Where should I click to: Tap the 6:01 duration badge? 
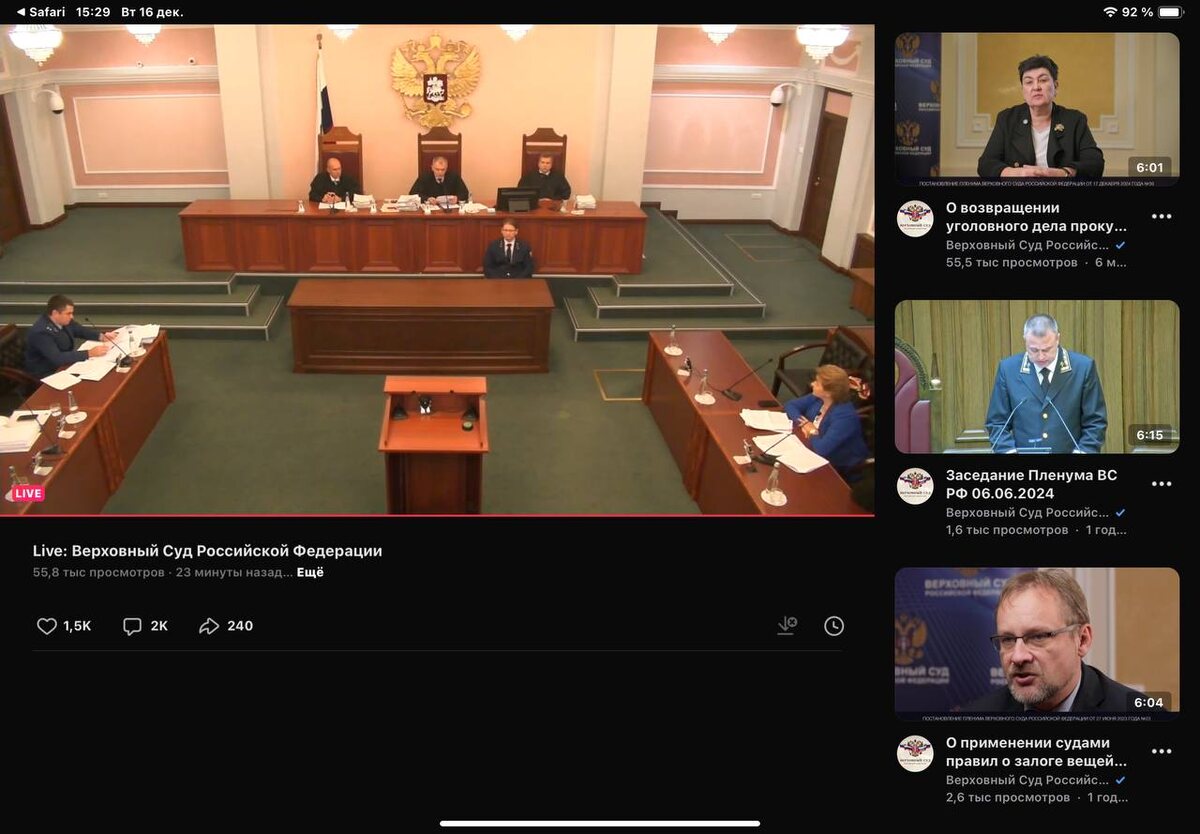[1150, 167]
